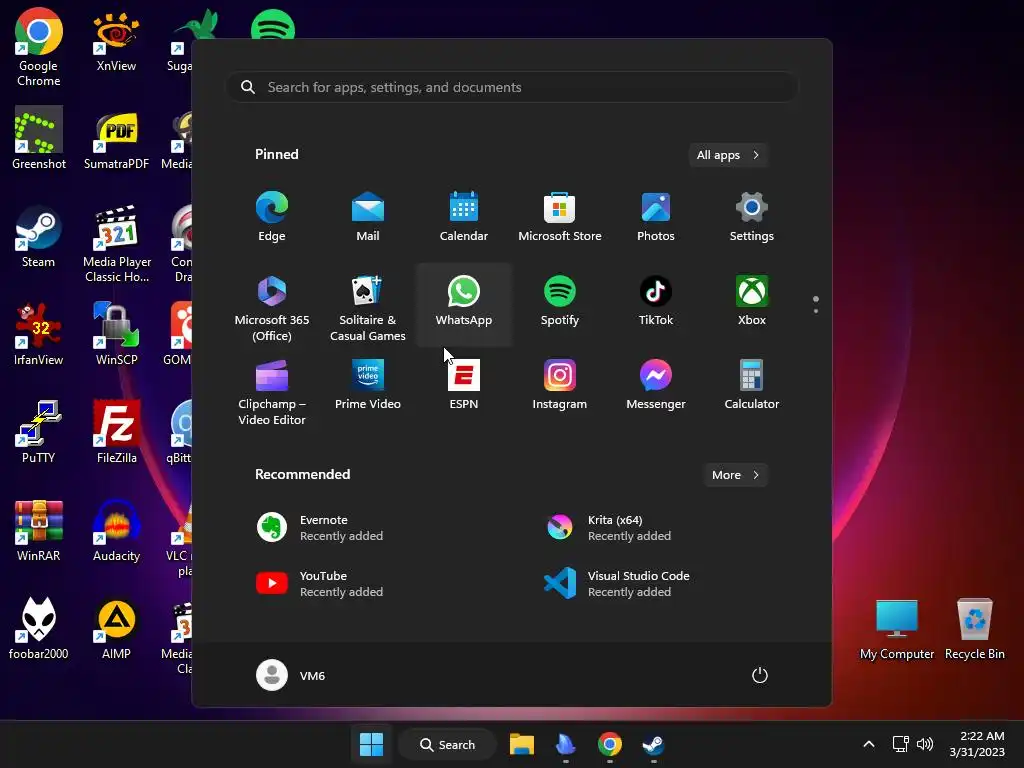Viewport: 1024px width, 768px height.
Task: Select the SumatraPDF desktop icon
Action: click(x=116, y=140)
